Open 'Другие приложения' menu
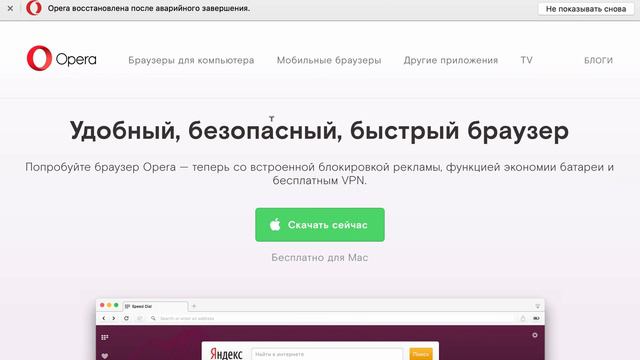 [451, 60]
